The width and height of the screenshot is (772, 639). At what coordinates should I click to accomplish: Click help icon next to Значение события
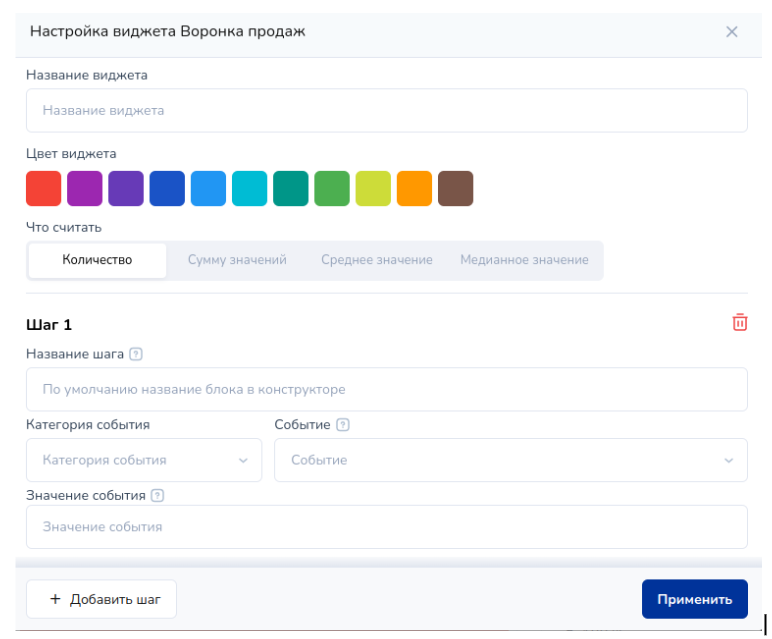(x=158, y=495)
